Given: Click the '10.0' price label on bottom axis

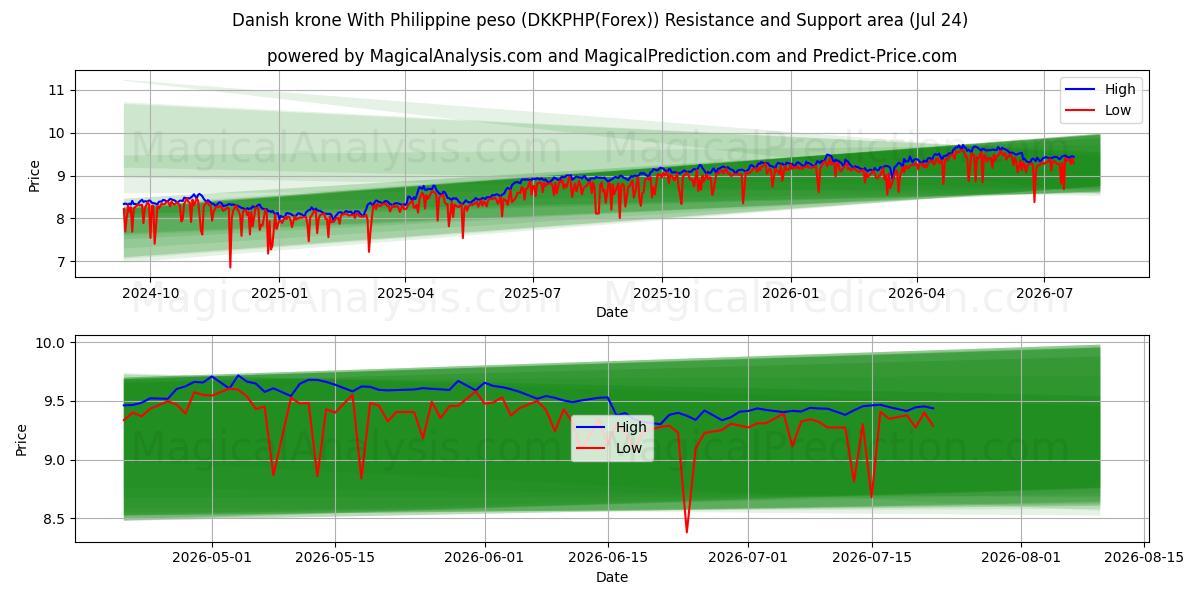Looking at the screenshot, I should click(x=51, y=343).
